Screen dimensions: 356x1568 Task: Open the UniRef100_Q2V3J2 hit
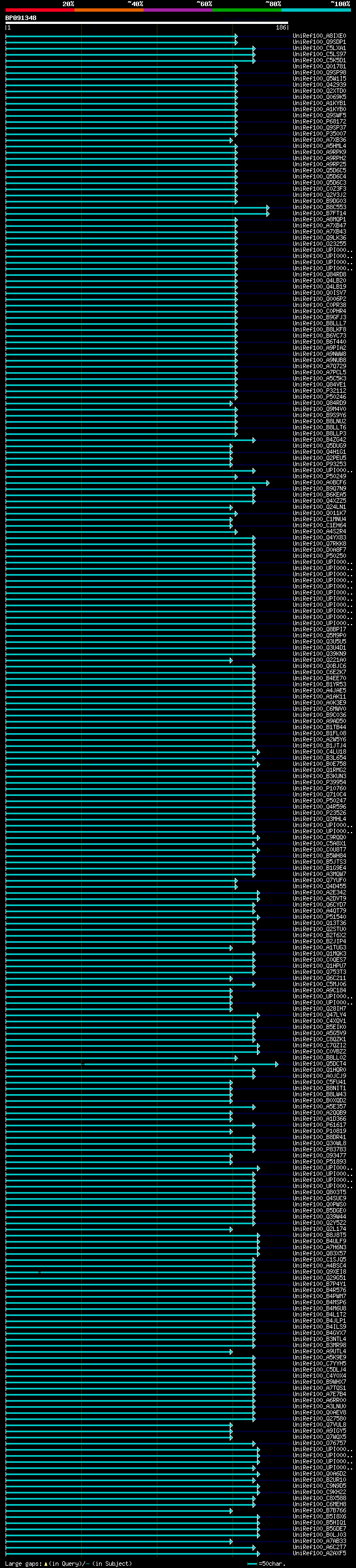click(319, 195)
